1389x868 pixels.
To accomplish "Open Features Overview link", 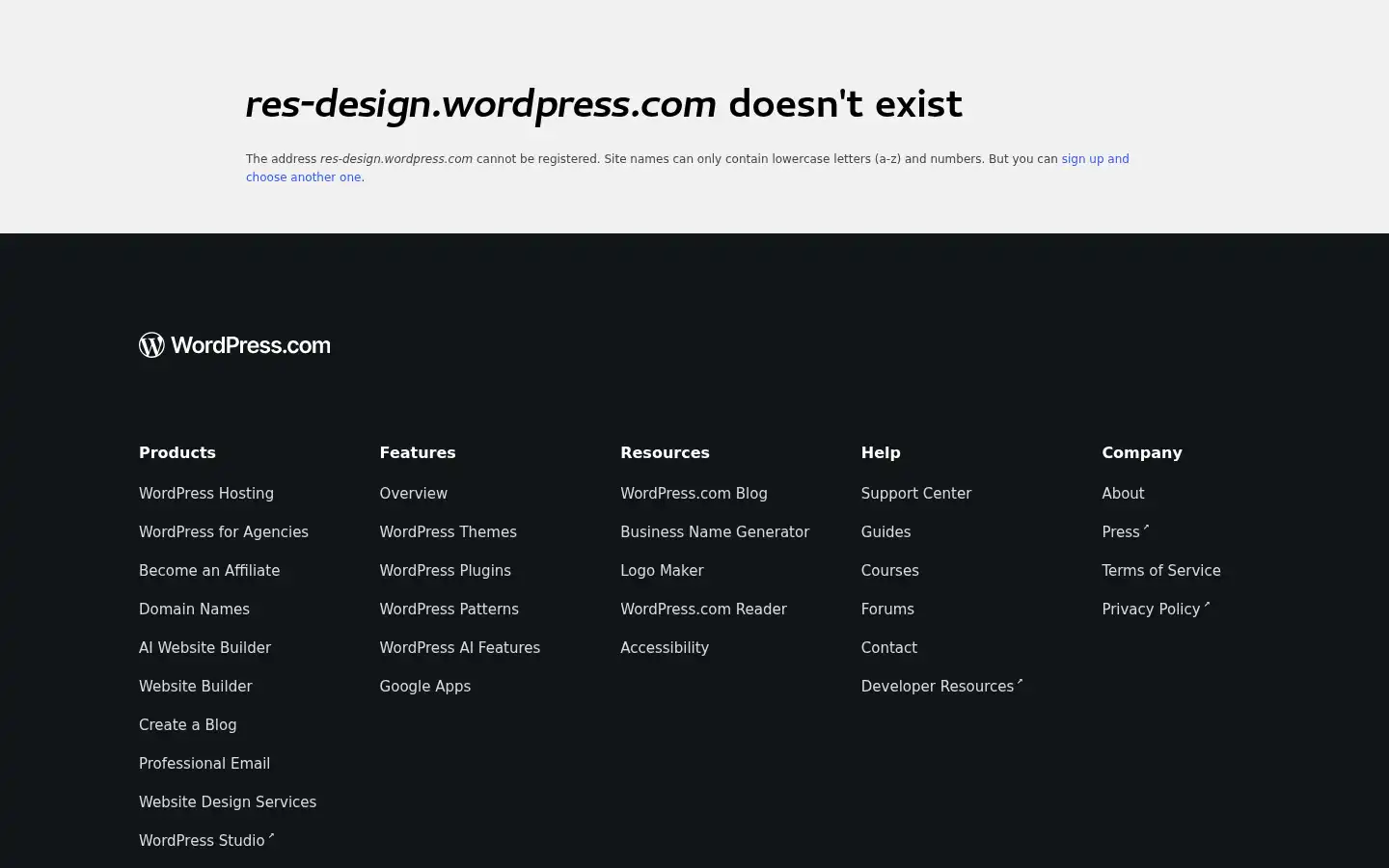I will 414,494.
